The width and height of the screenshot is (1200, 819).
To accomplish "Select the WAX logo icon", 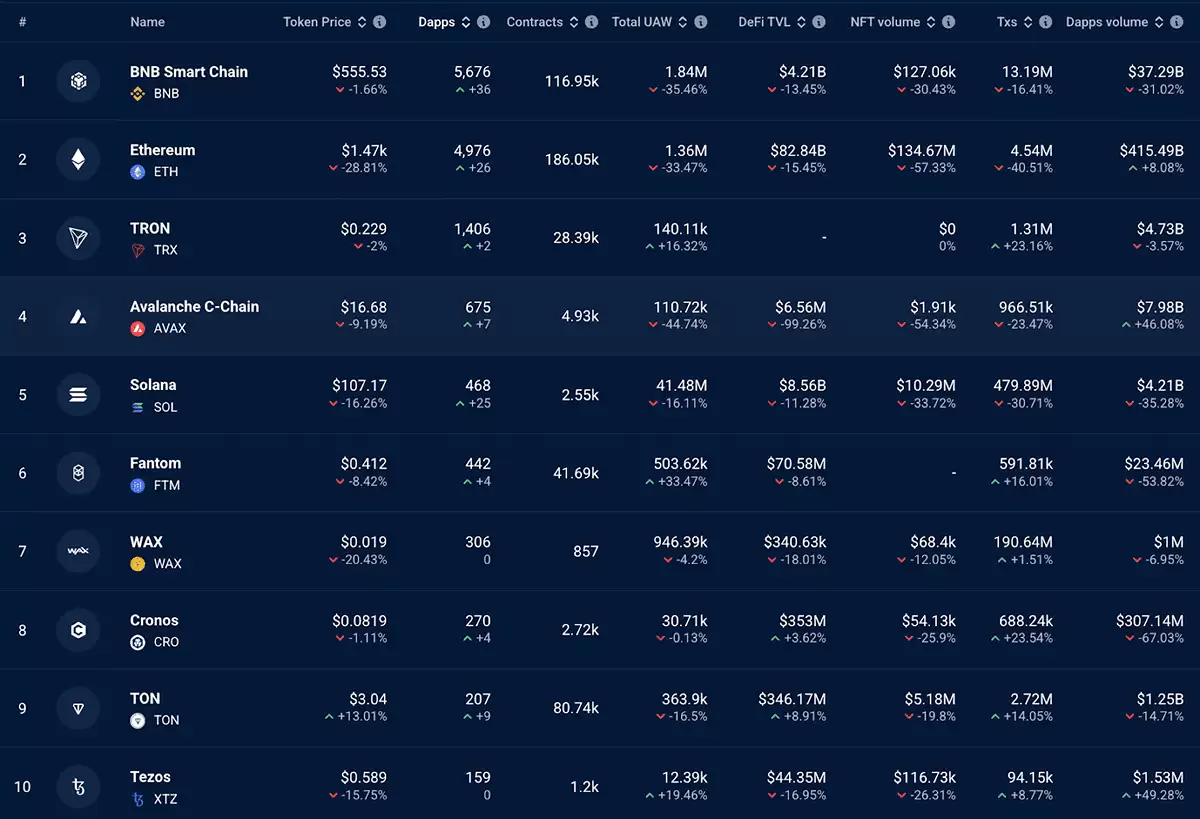I will 78,551.
